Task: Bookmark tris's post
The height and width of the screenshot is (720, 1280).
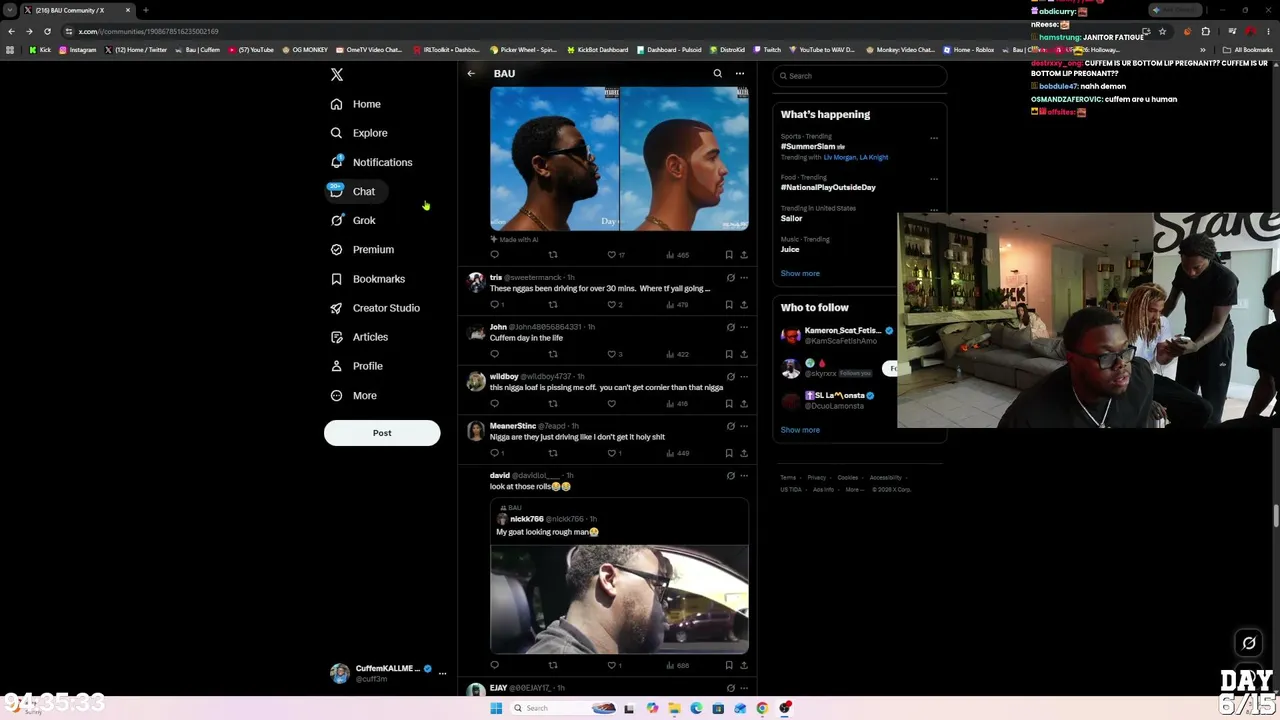Action: click(729, 304)
